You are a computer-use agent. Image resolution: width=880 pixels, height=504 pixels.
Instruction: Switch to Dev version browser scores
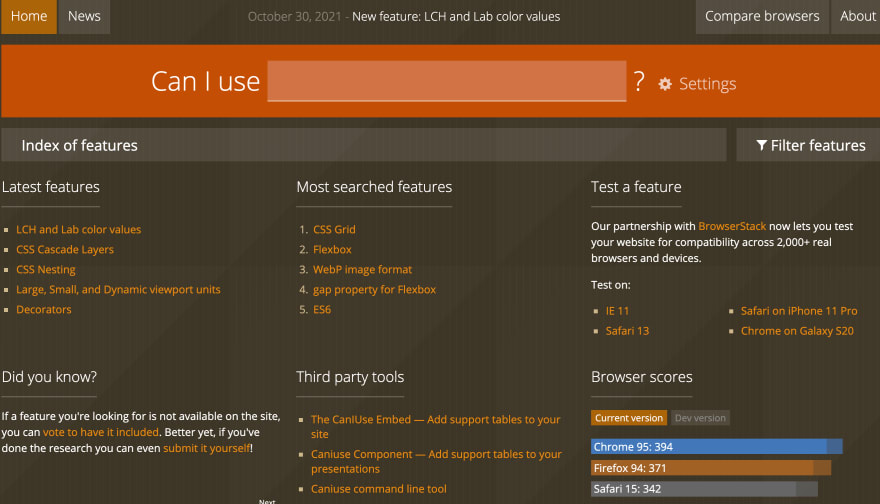point(700,418)
